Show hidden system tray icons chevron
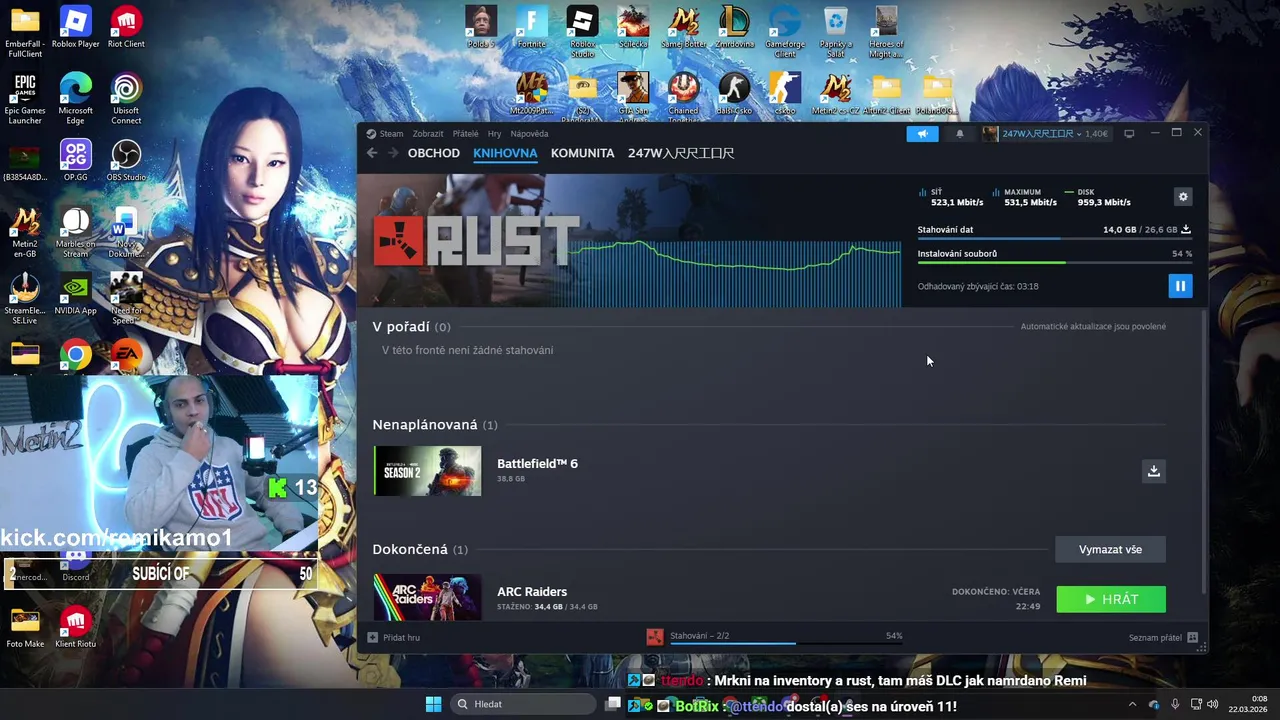The width and height of the screenshot is (1280, 720). click(1132, 704)
